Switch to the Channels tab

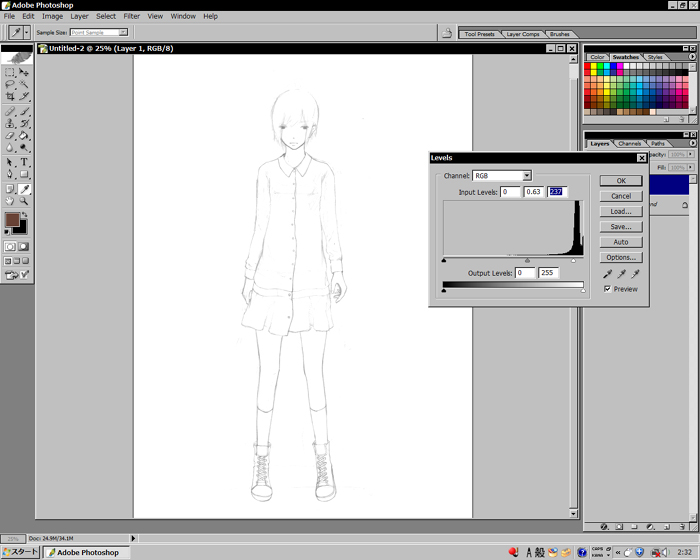[629, 143]
